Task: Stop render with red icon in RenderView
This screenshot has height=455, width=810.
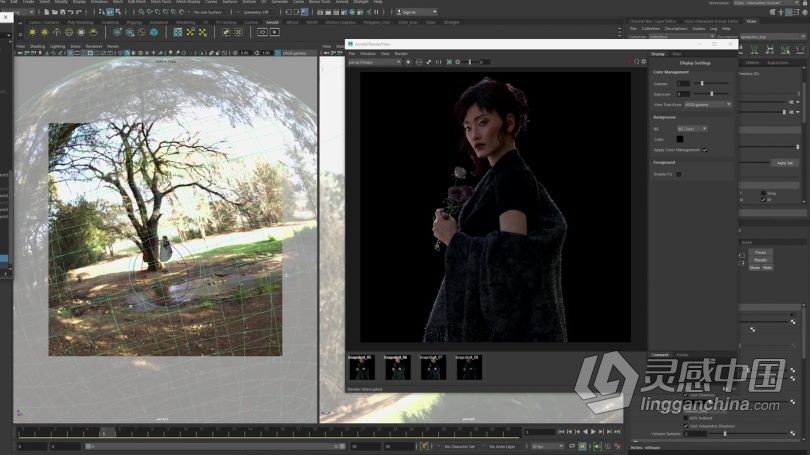Action: 629,61
